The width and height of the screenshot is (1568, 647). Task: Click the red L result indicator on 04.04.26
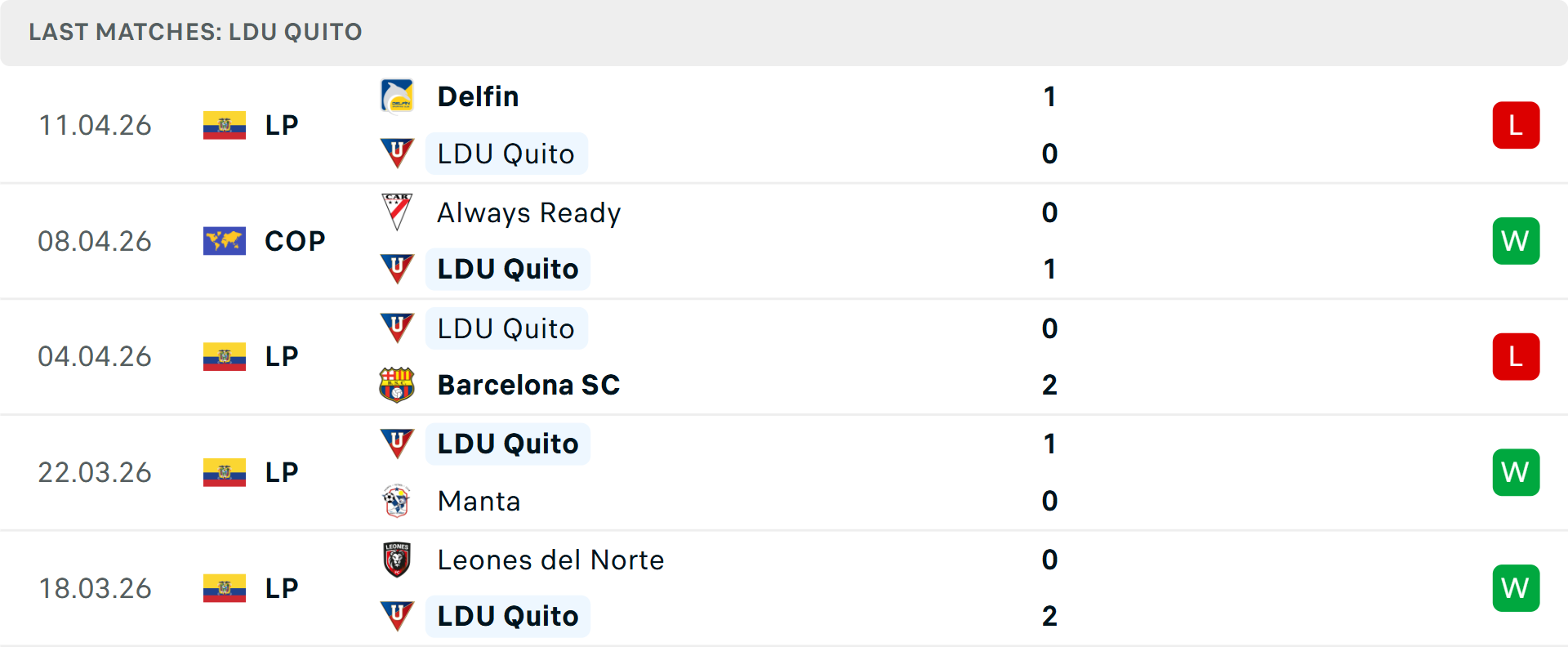tap(1517, 356)
